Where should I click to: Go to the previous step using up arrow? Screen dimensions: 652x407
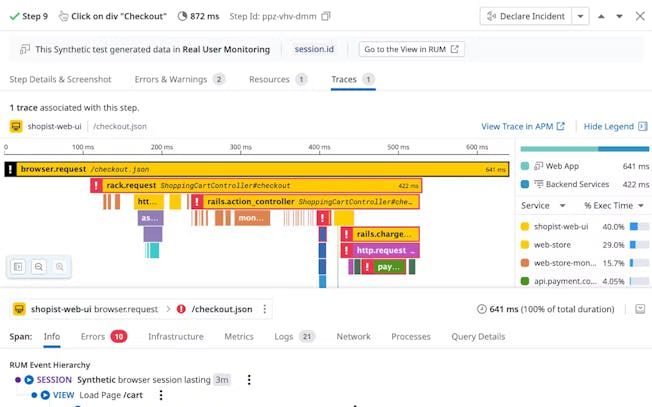tap(601, 17)
